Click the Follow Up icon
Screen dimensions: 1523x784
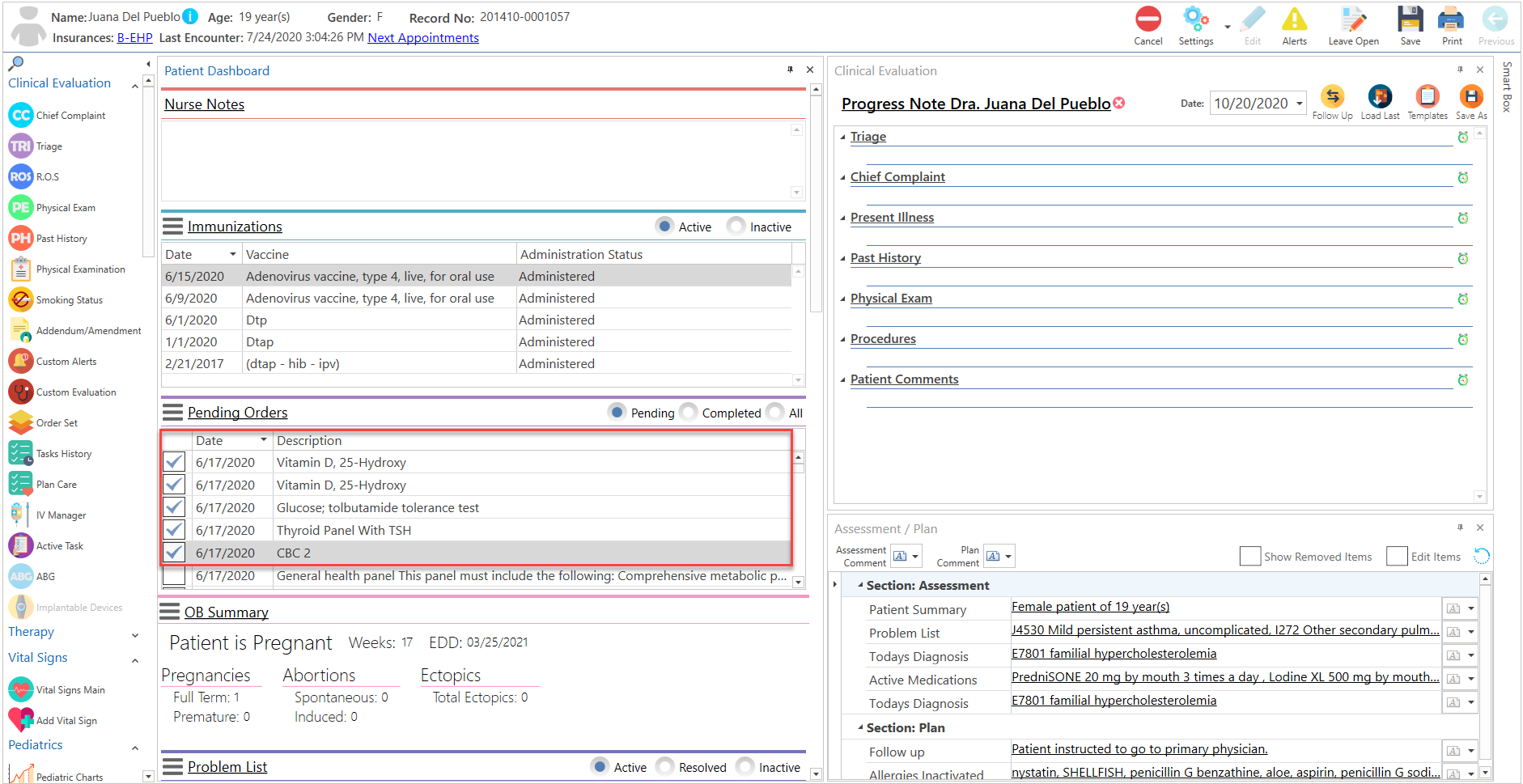pyautogui.click(x=1332, y=96)
